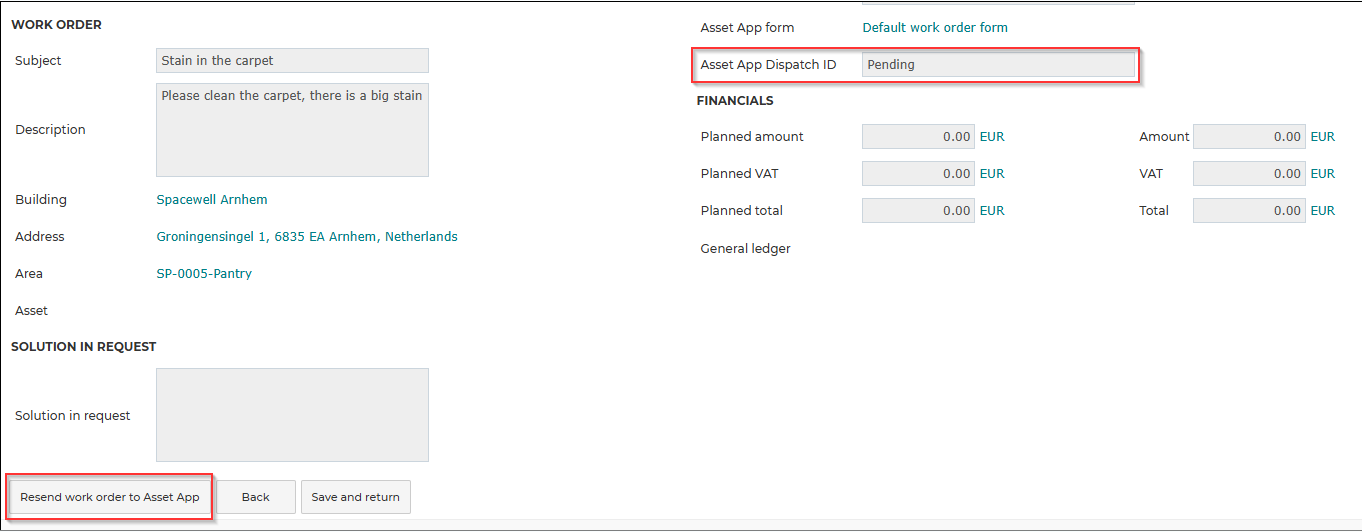The width and height of the screenshot is (1362, 532).
Task: Open the SP-0005-Pantry area link
Action: (x=204, y=274)
